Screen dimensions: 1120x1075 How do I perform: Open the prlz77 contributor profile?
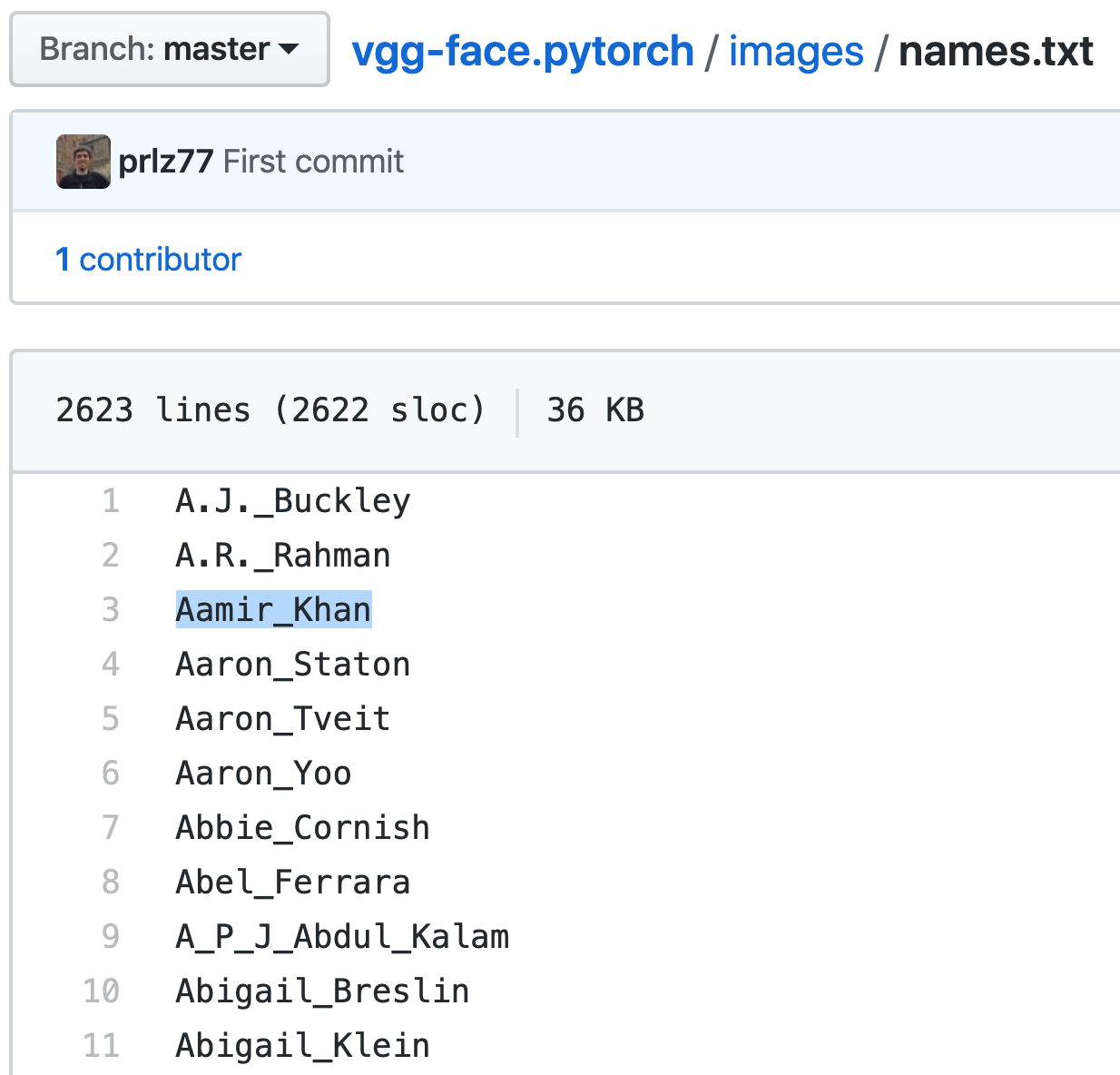point(165,161)
